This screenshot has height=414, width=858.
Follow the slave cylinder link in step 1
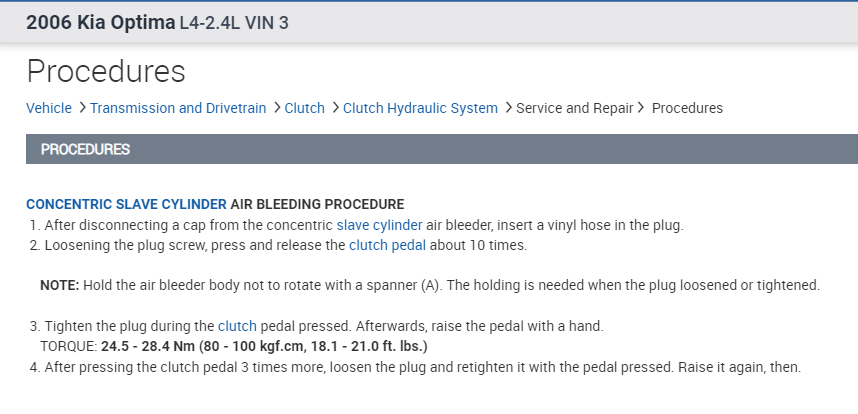(x=380, y=225)
